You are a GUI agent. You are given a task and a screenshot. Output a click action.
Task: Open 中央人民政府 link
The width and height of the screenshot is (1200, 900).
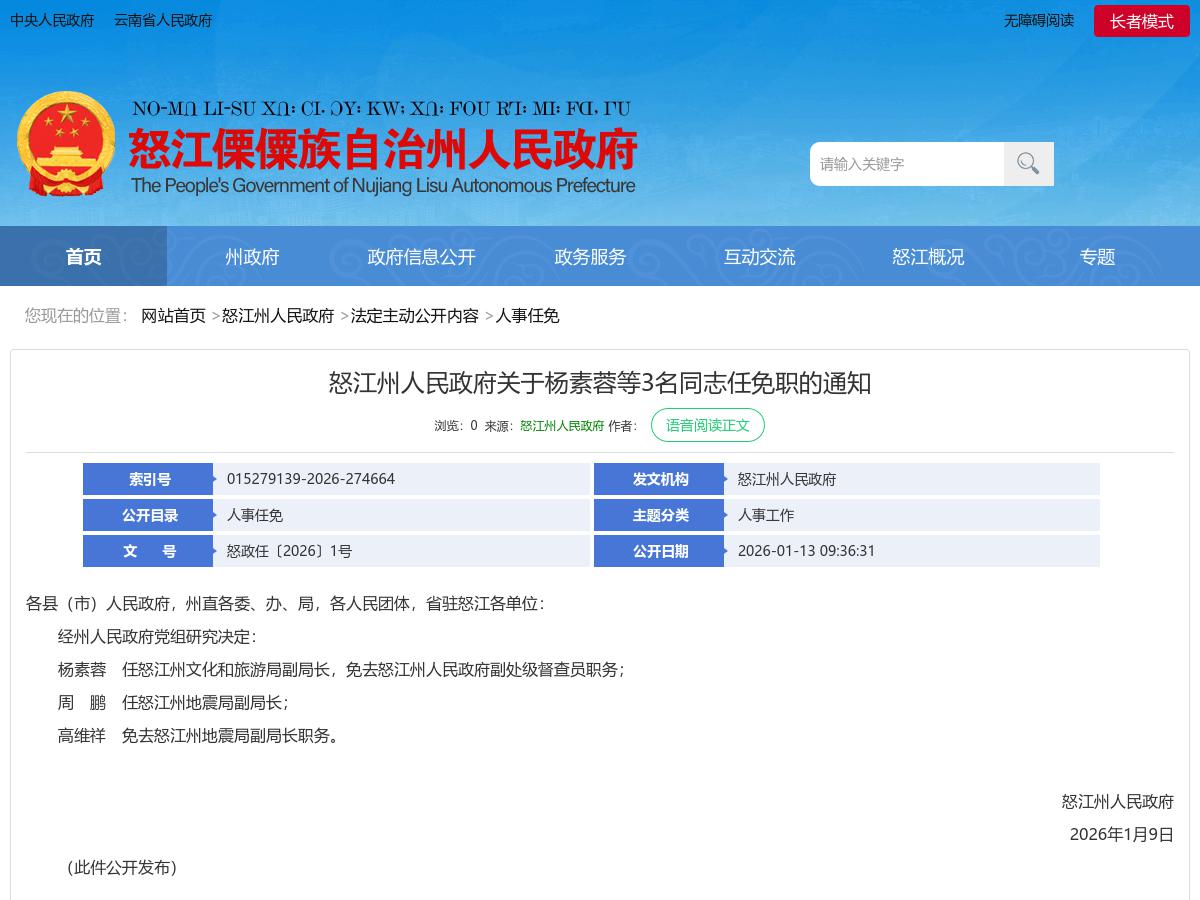point(53,20)
